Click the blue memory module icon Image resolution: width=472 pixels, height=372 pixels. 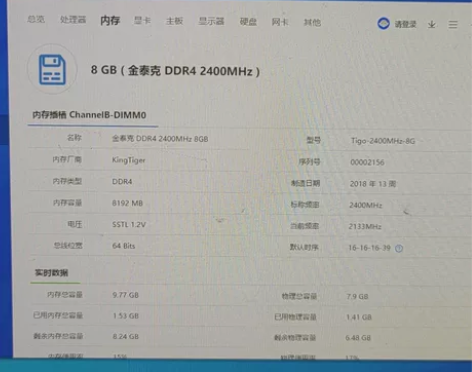(x=52, y=69)
